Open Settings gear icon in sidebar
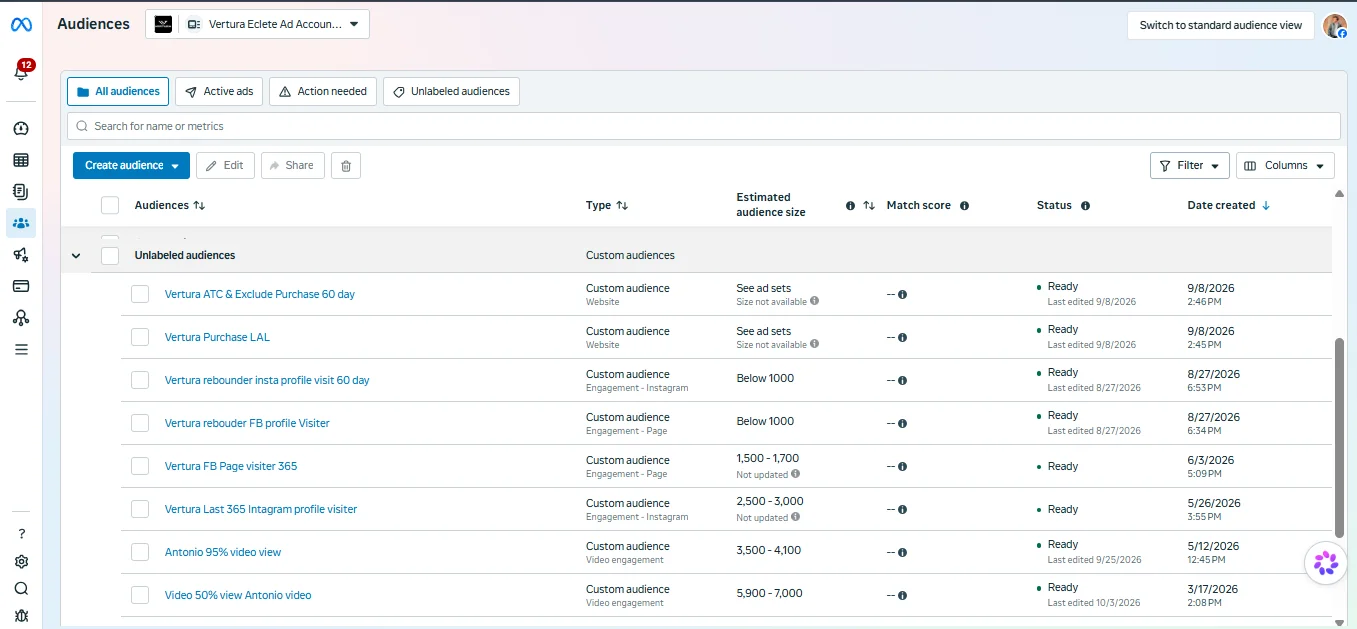1357x629 pixels. [x=21, y=562]
